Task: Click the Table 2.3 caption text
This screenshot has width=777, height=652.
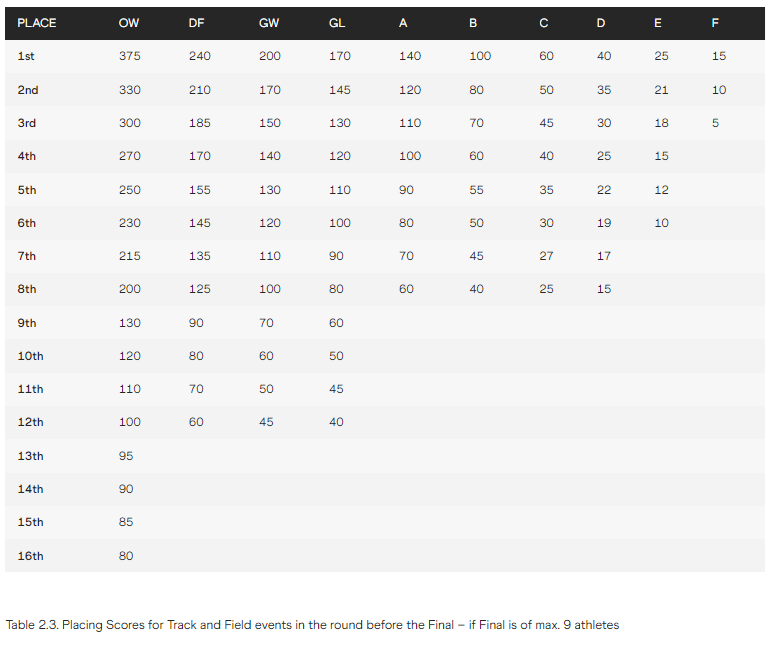Action: 313,625
